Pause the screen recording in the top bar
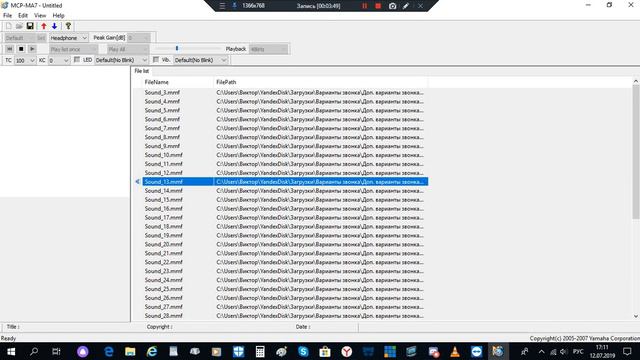This screenshot has width=640, height=360. [x=364, y=6]
